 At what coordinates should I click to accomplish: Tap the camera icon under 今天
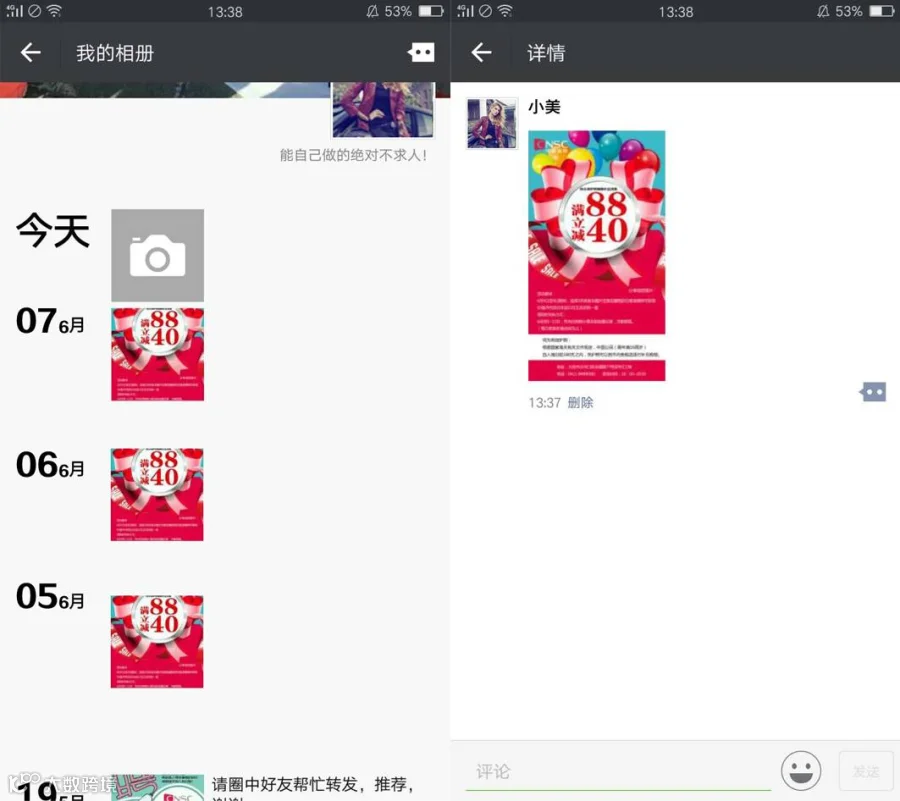(x=157, y=255)
